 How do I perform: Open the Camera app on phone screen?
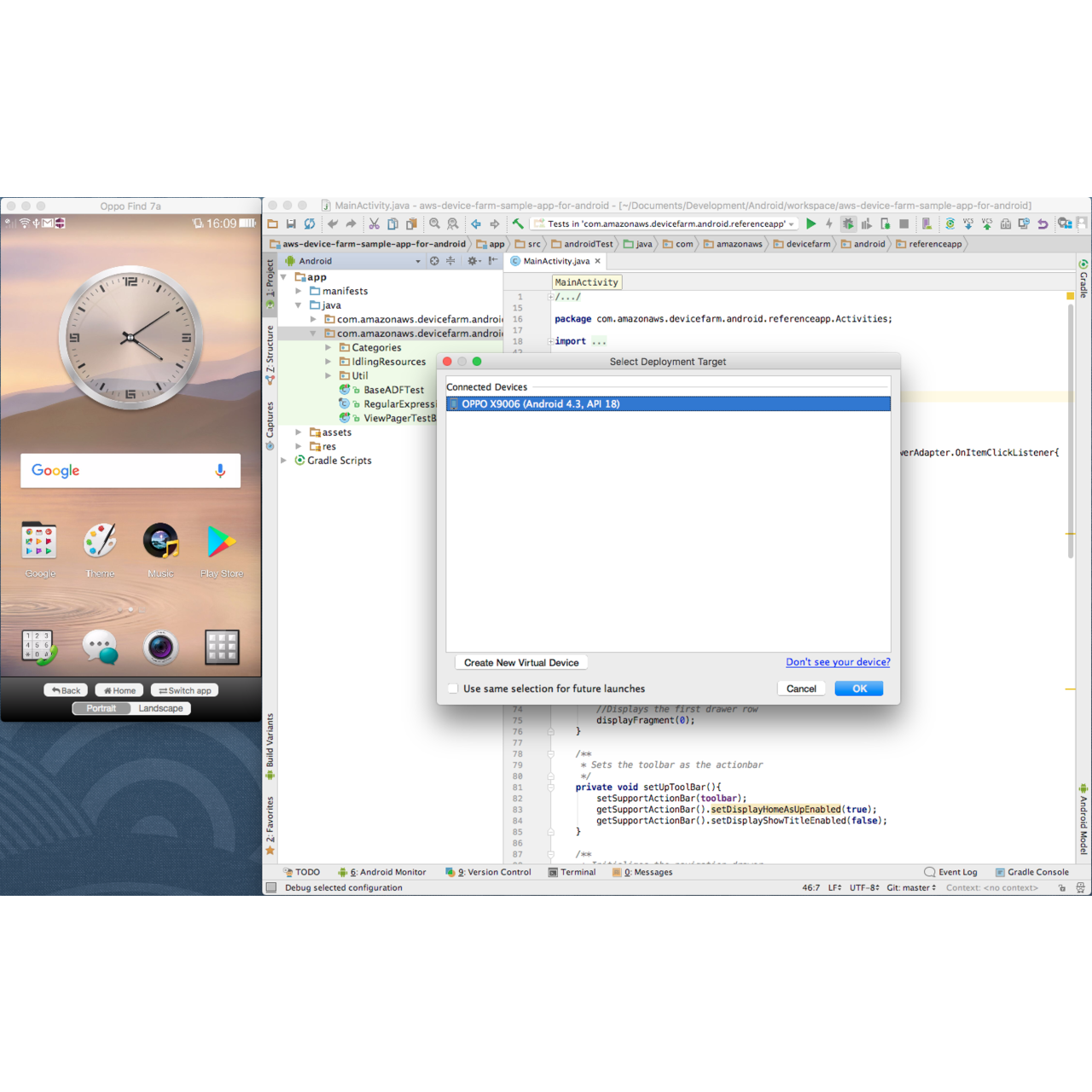tap(160, 648)
